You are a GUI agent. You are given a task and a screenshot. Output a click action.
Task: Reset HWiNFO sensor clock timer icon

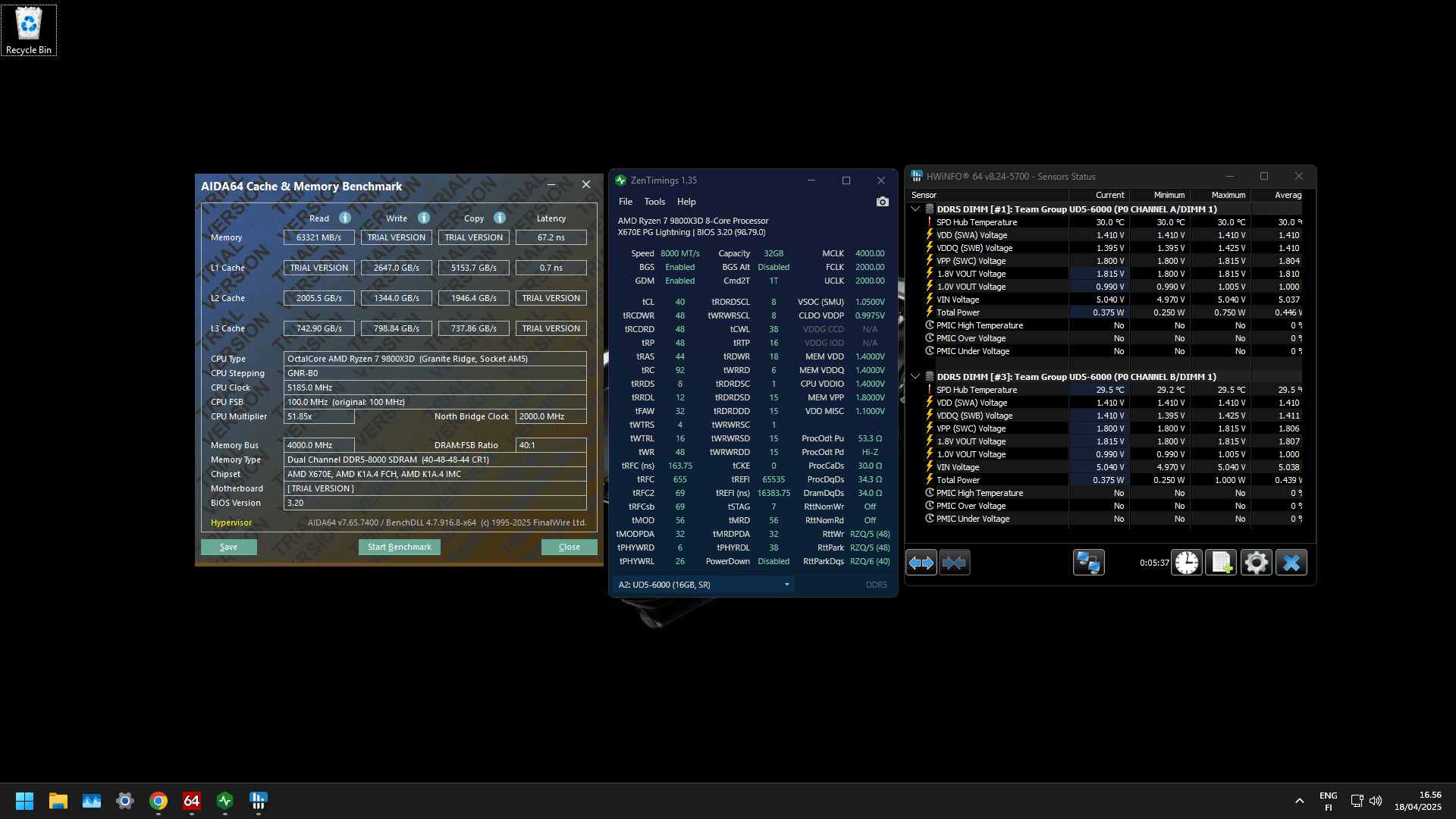[x=1187, y=563]
